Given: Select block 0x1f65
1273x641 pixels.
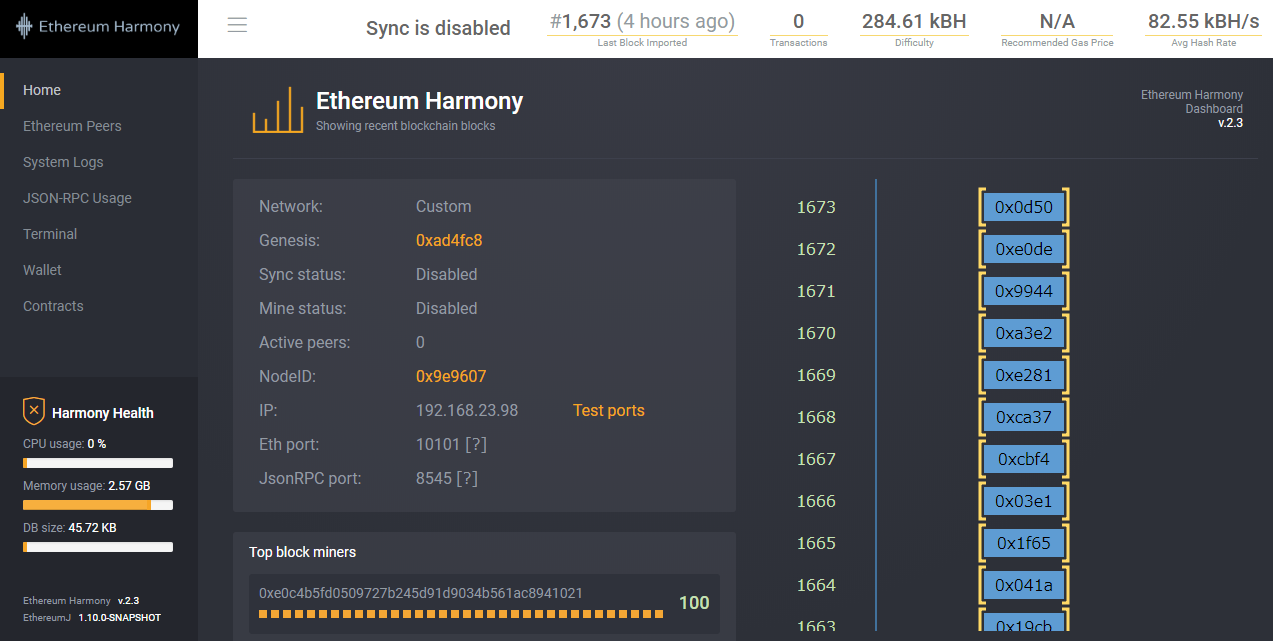Looking at the screenshot, I should click(x=1024, y=543).
